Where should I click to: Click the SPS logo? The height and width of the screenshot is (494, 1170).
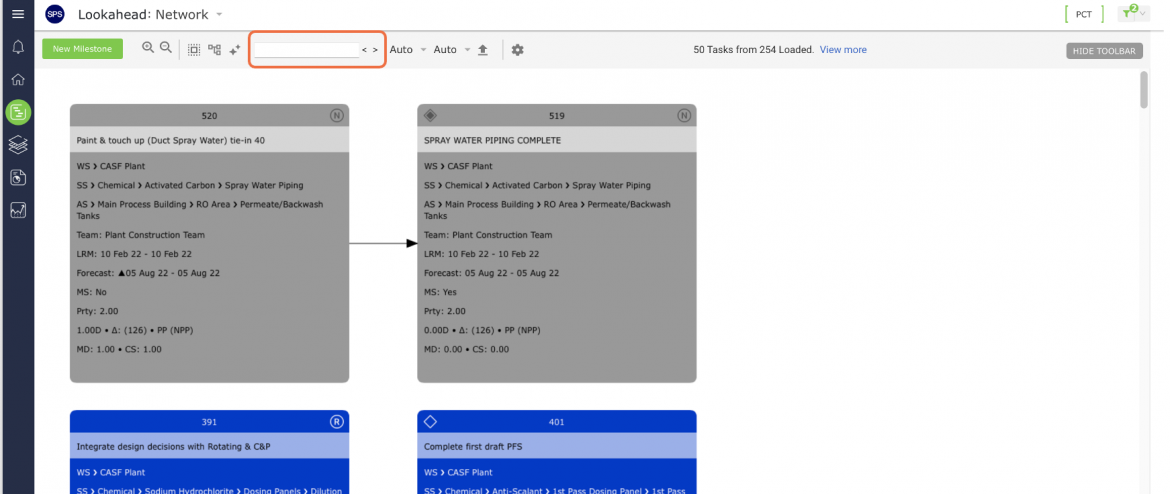[x=54, y=14]
